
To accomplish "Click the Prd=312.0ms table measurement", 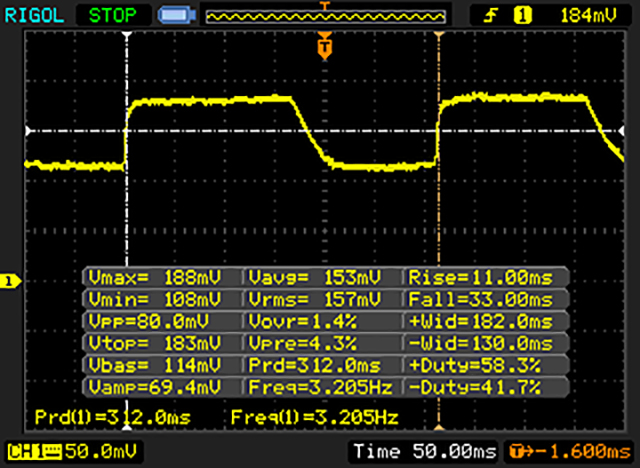I will (315, 365).
